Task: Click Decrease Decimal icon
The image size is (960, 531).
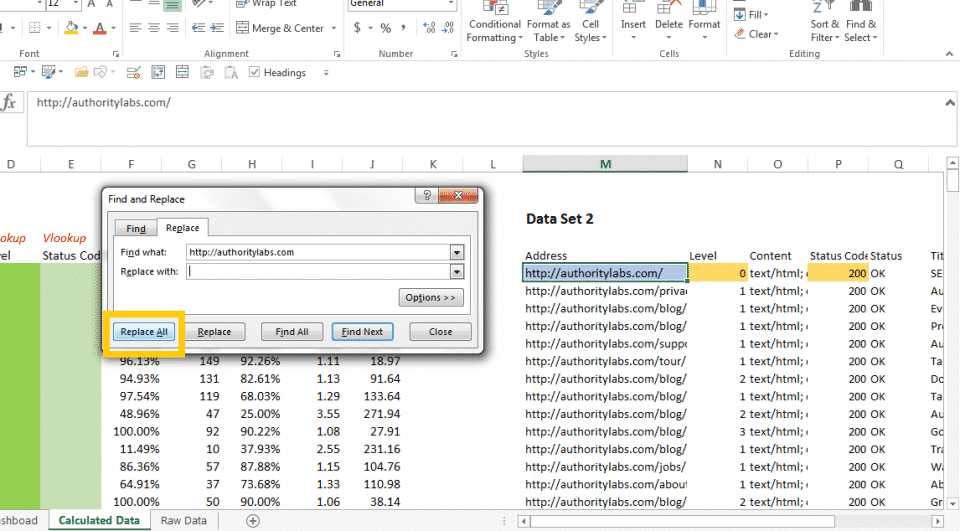Action: pyautogui.click(x=448, y=28)
